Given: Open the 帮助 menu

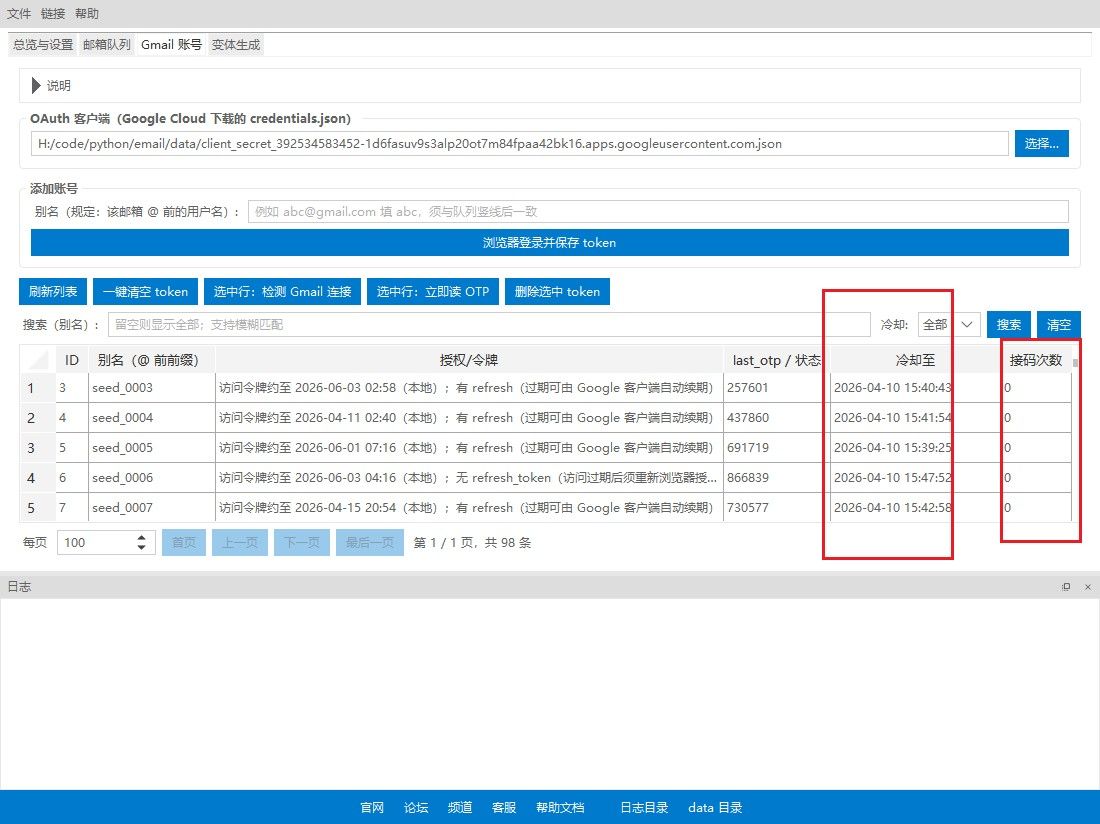Looking at the screenshot, I should [x=87, y=14].
